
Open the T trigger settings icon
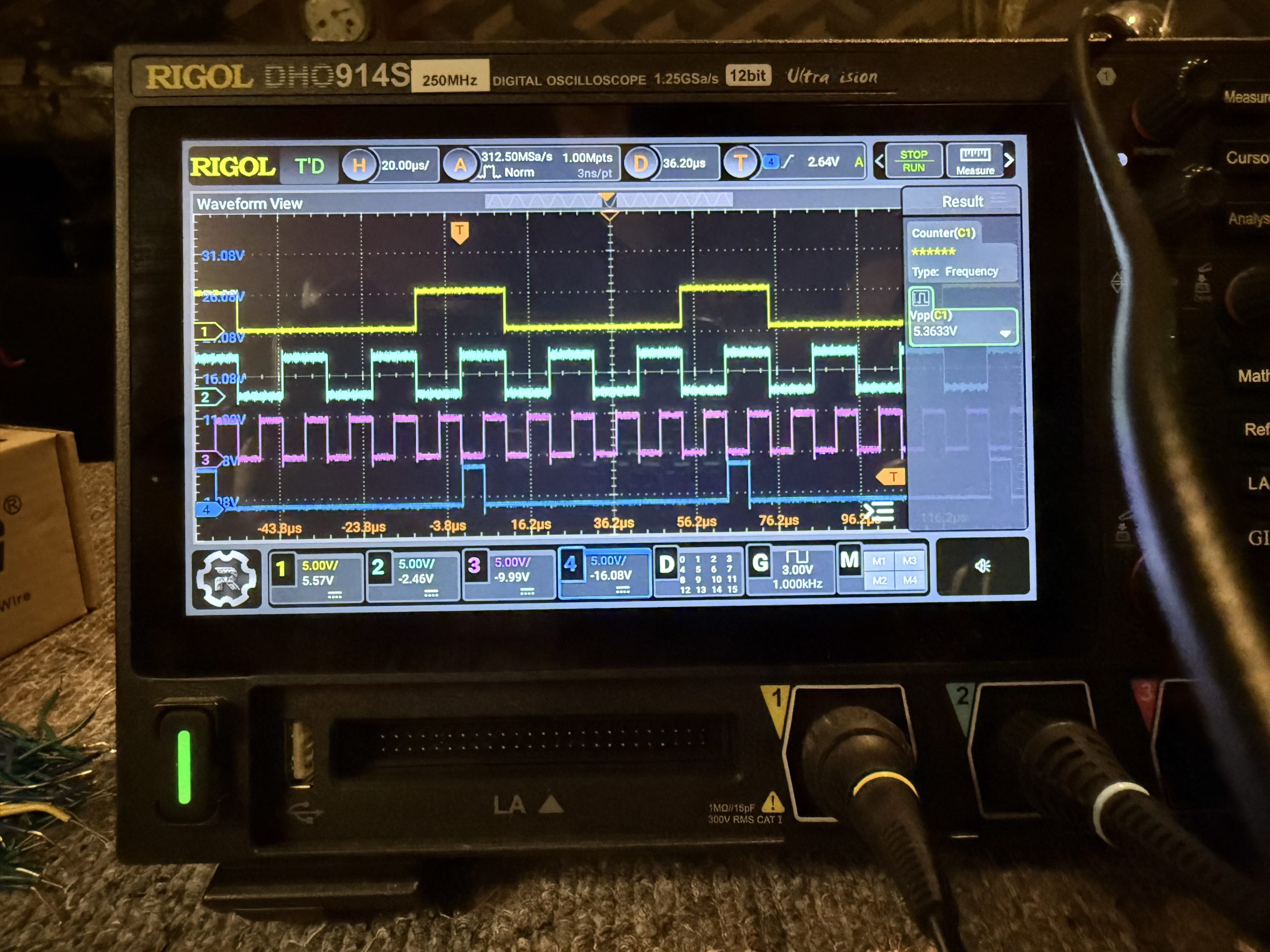pos(740,163)
